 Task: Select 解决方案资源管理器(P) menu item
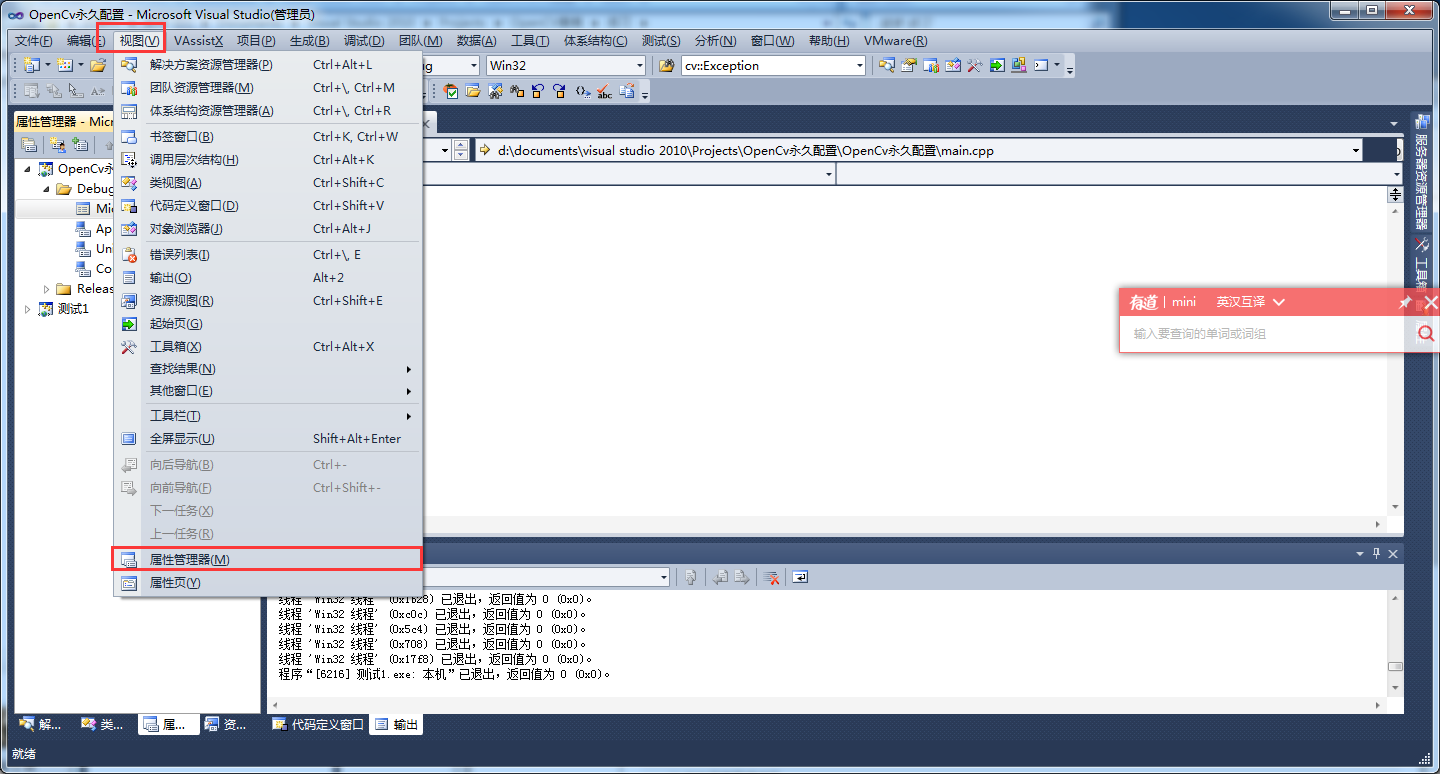pos(267,65)
